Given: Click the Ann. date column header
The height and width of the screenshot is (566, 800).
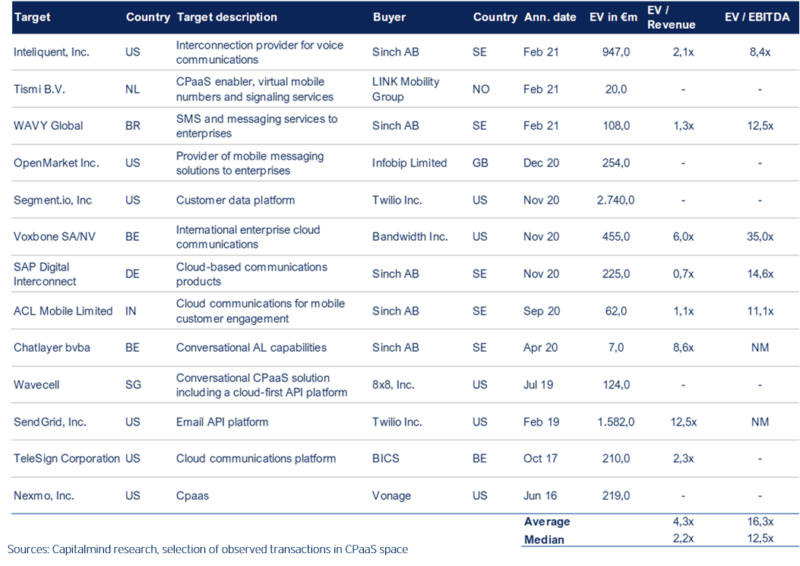Looking at the screenshot, I should [549, 18].
